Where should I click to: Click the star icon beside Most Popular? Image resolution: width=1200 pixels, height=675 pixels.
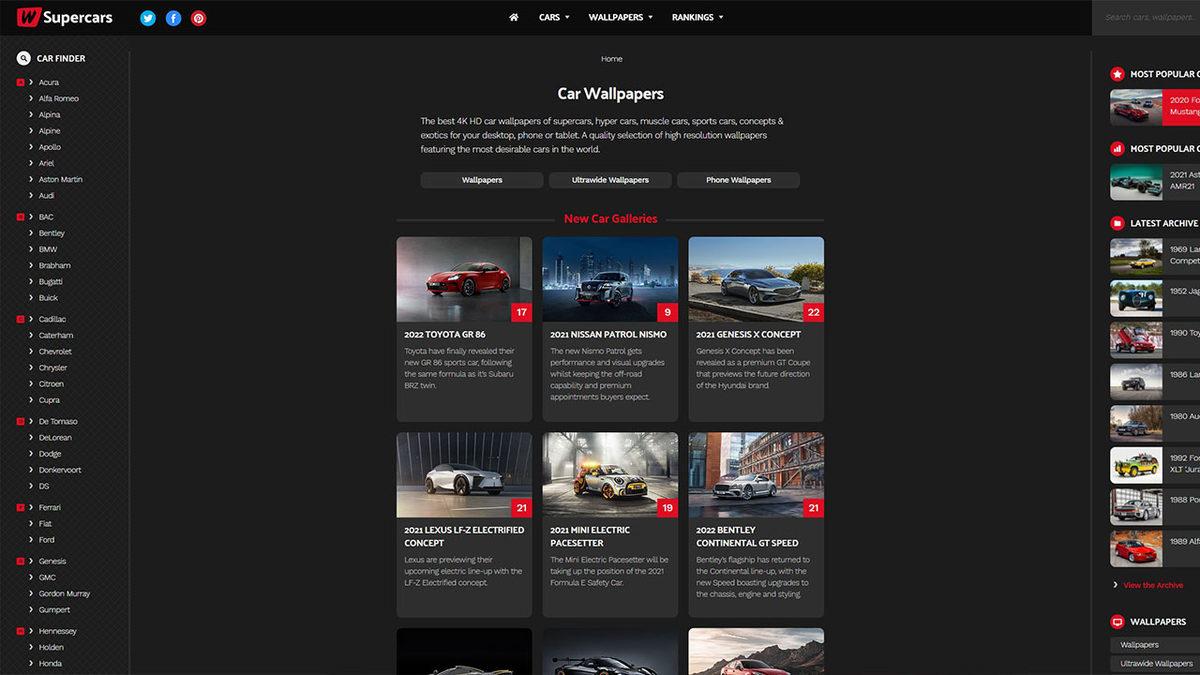(x=1117, y=74)
